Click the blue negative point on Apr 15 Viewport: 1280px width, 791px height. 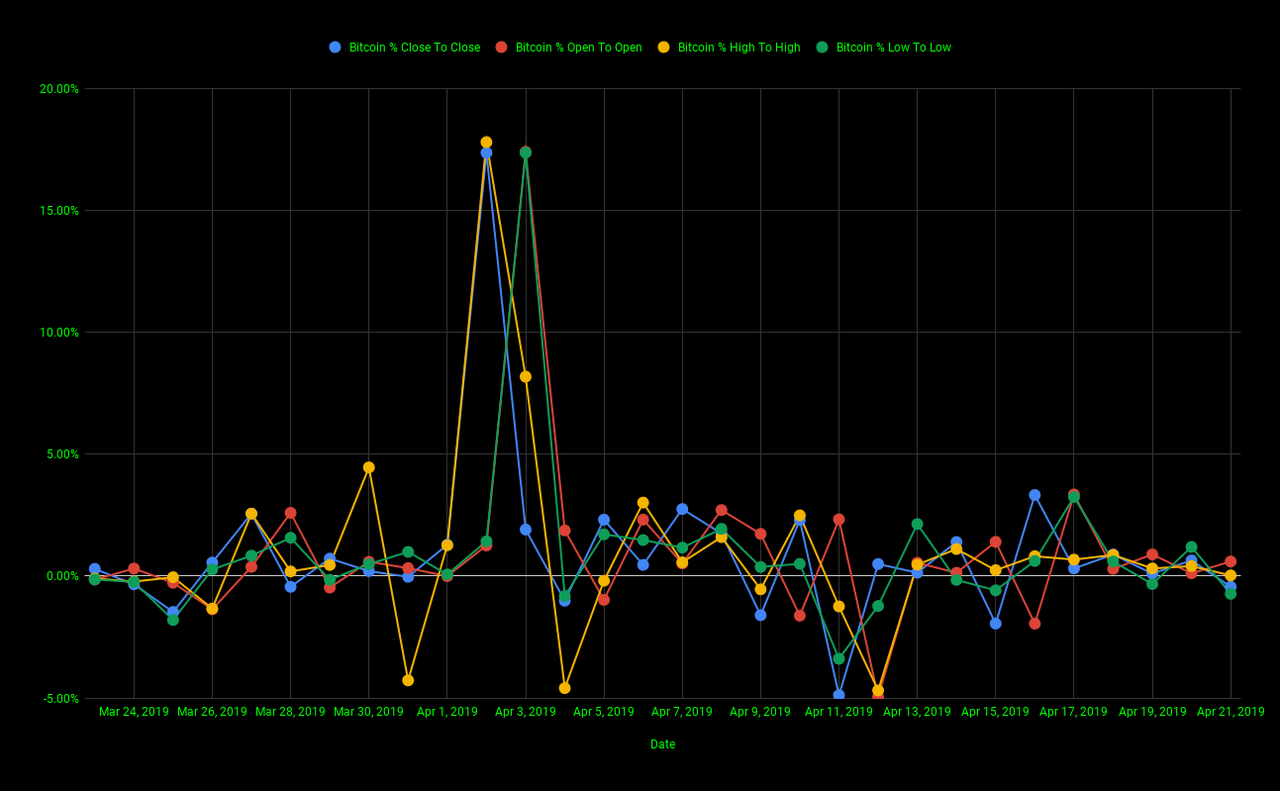[x=996, y=623]
